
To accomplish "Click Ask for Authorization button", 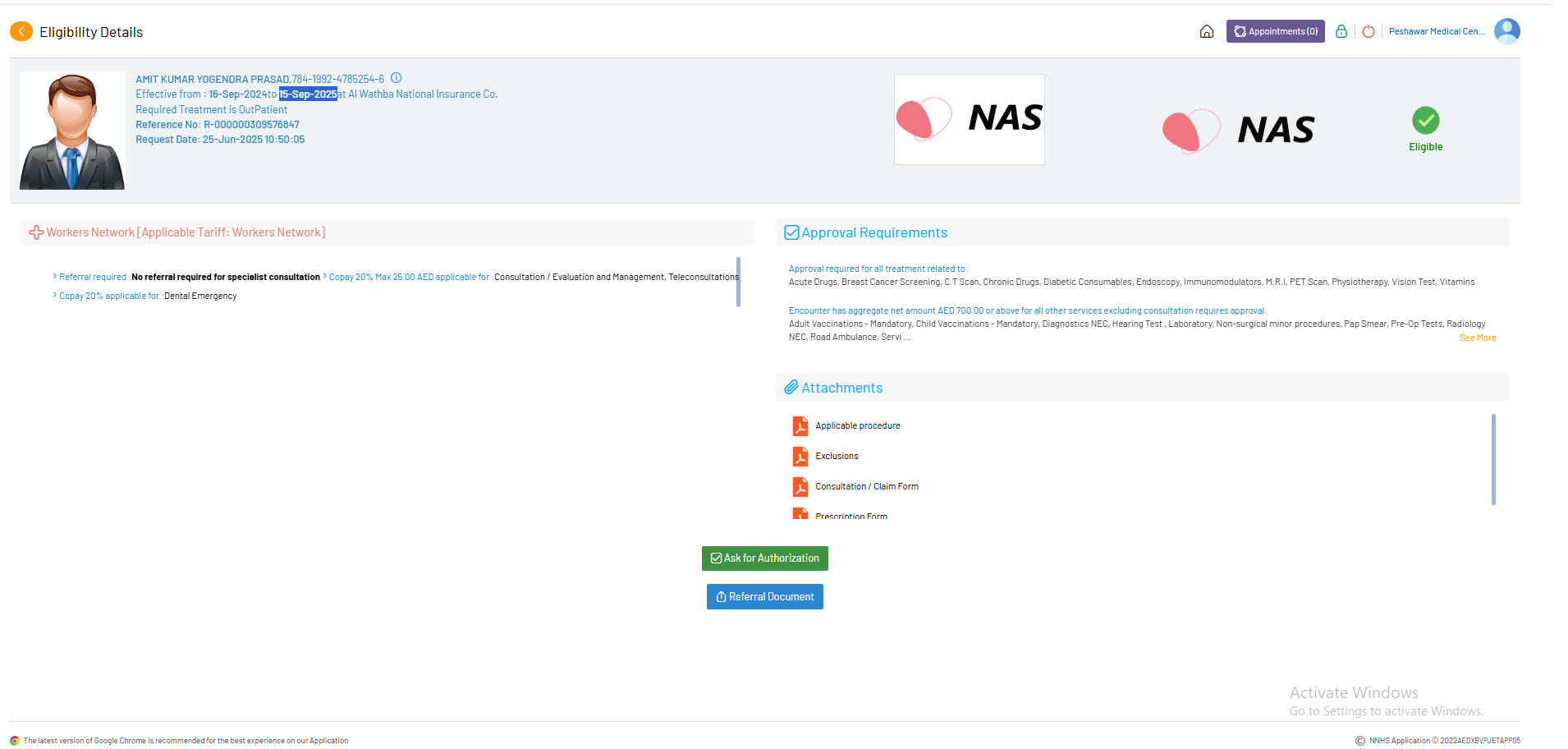I will [764, 558].
